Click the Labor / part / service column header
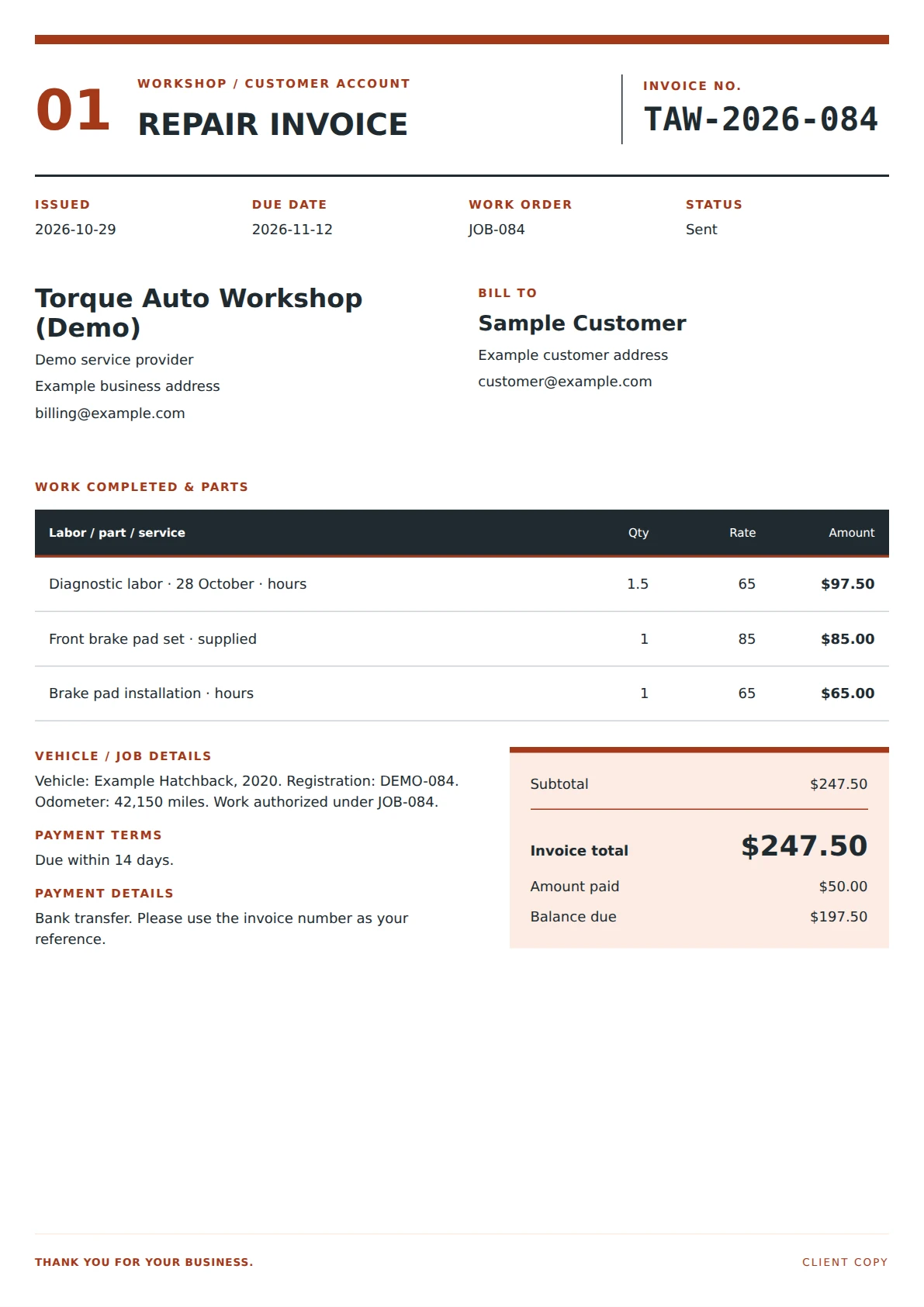 coord(117,533)
